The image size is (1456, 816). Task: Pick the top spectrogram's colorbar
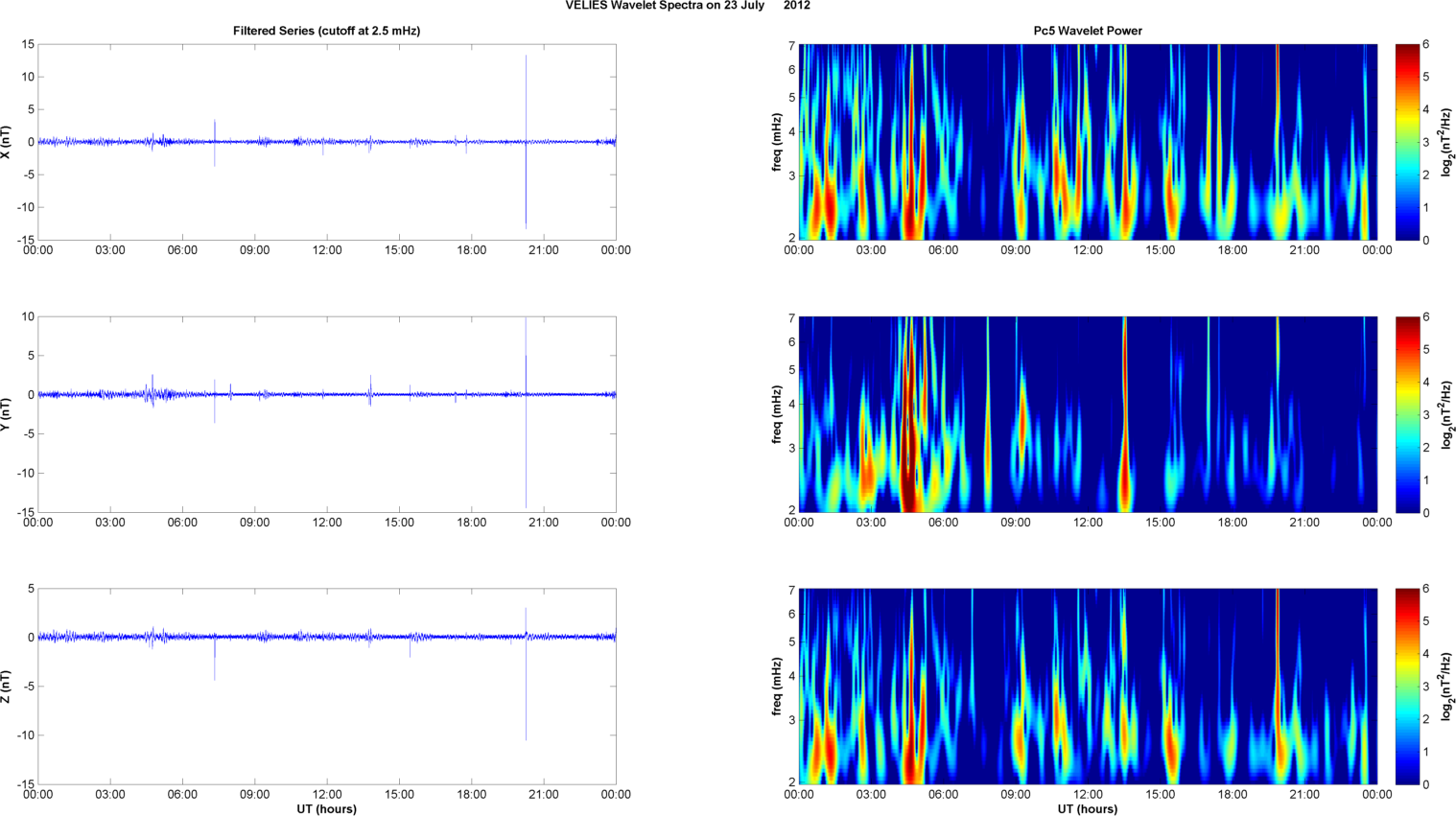pyautogui.click(x=1407, y=142)
